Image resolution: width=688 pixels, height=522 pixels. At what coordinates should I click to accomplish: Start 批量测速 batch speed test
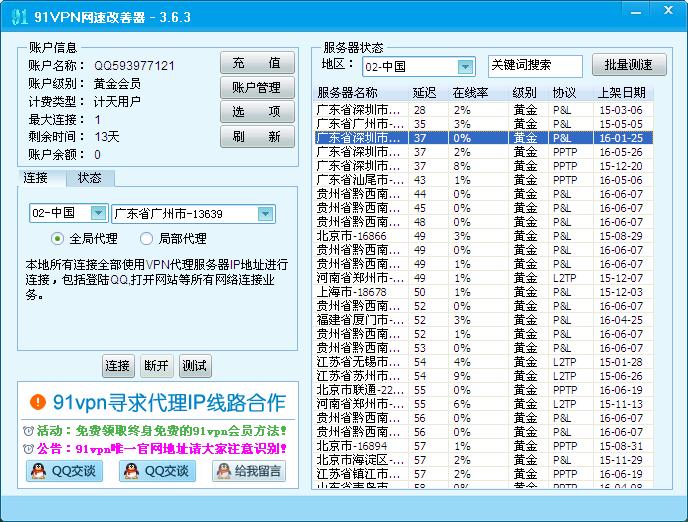coord(629,65)
